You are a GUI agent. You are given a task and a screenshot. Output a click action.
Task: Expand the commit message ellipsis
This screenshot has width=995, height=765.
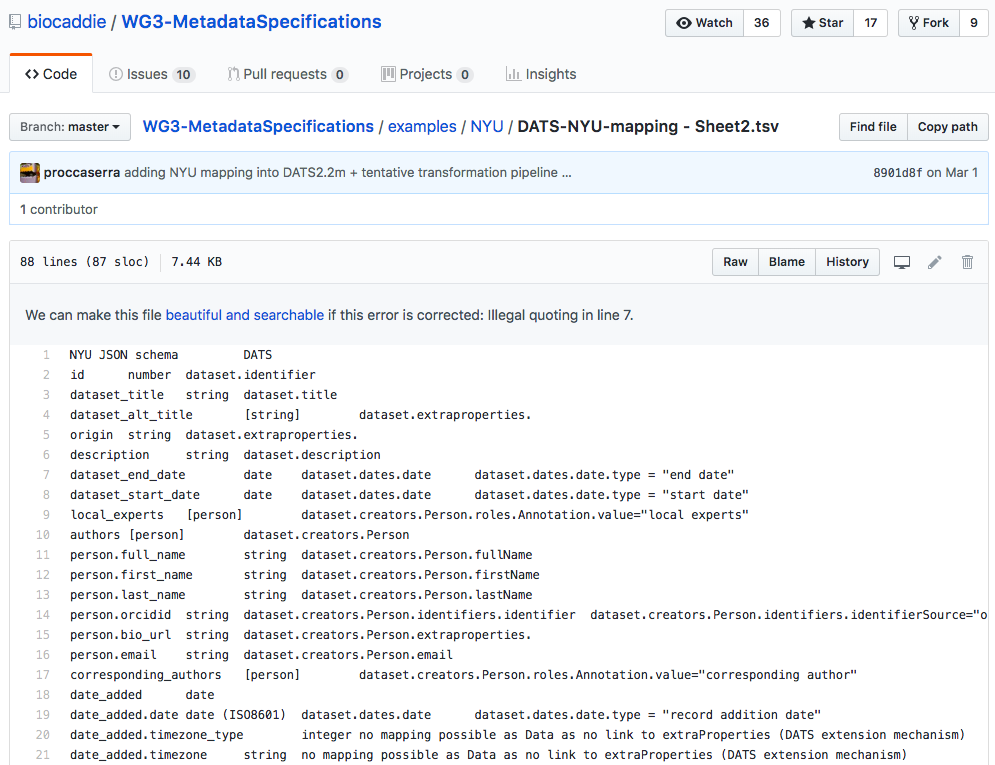(x=567, y=173)
